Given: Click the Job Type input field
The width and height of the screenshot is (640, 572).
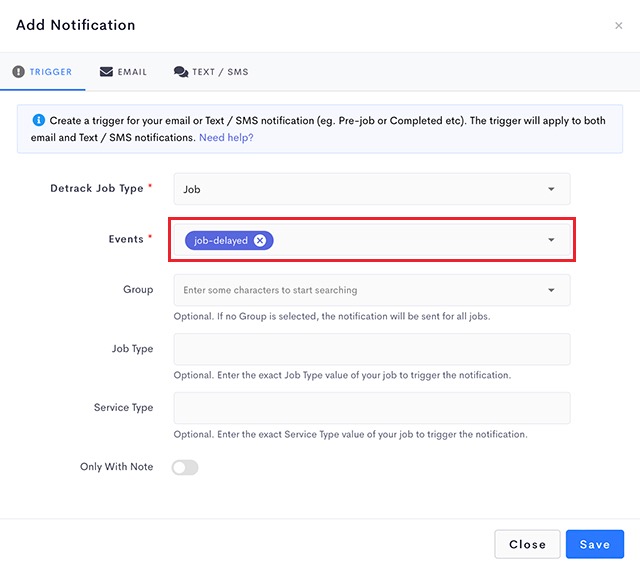Looking at the screenshot, I should [372, 349].
